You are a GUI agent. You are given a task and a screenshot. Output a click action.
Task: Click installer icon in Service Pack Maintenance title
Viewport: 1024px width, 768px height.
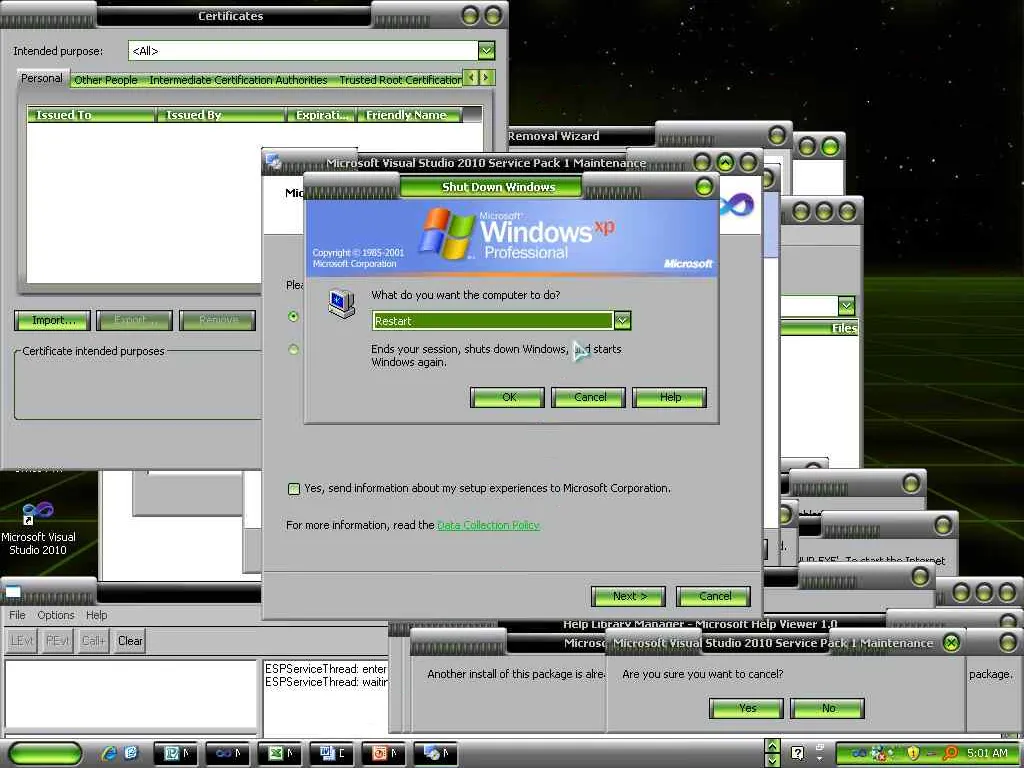point(273,162)
